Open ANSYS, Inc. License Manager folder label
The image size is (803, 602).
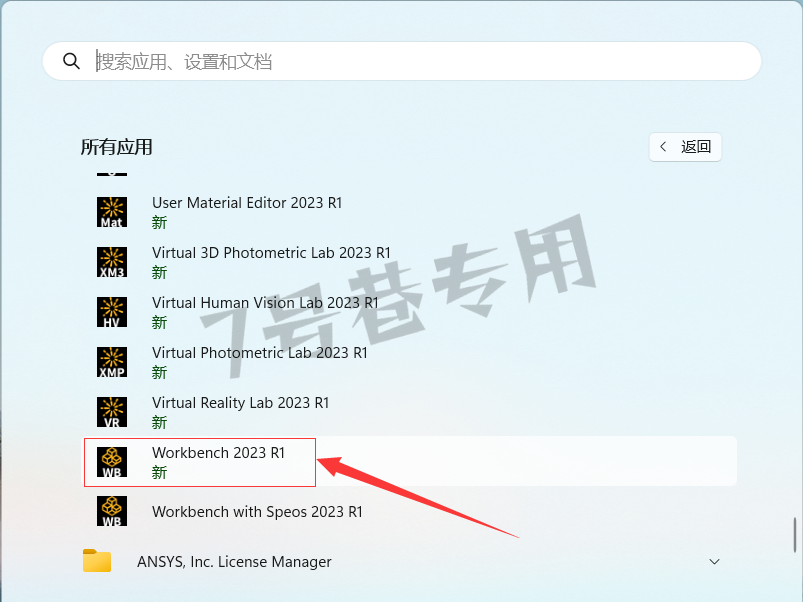click(x=234, y=562)
